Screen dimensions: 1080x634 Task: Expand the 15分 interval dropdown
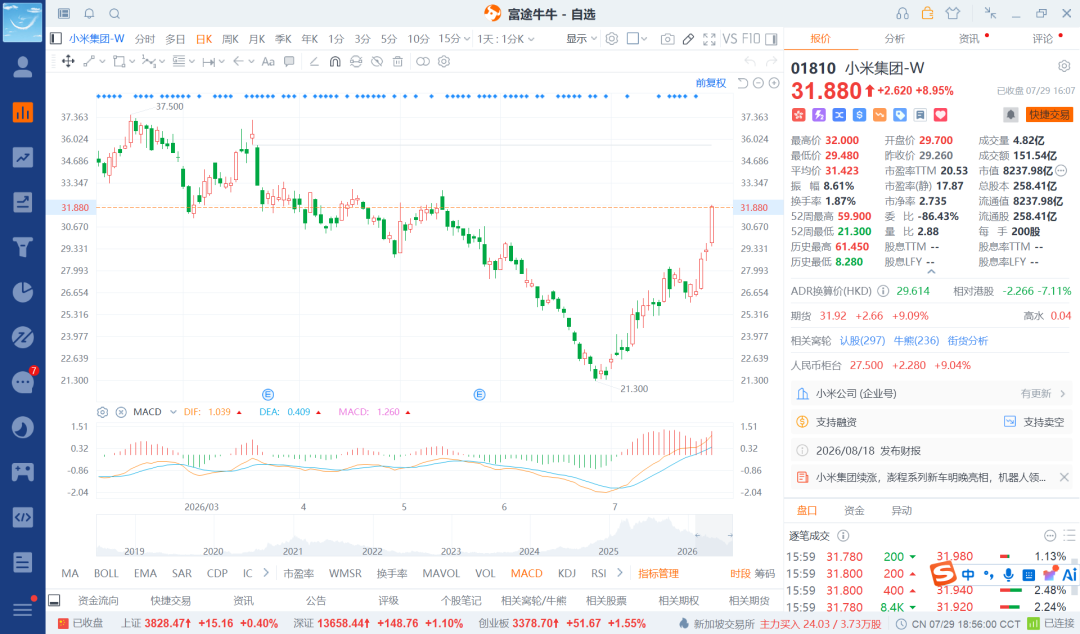point(454,39)
